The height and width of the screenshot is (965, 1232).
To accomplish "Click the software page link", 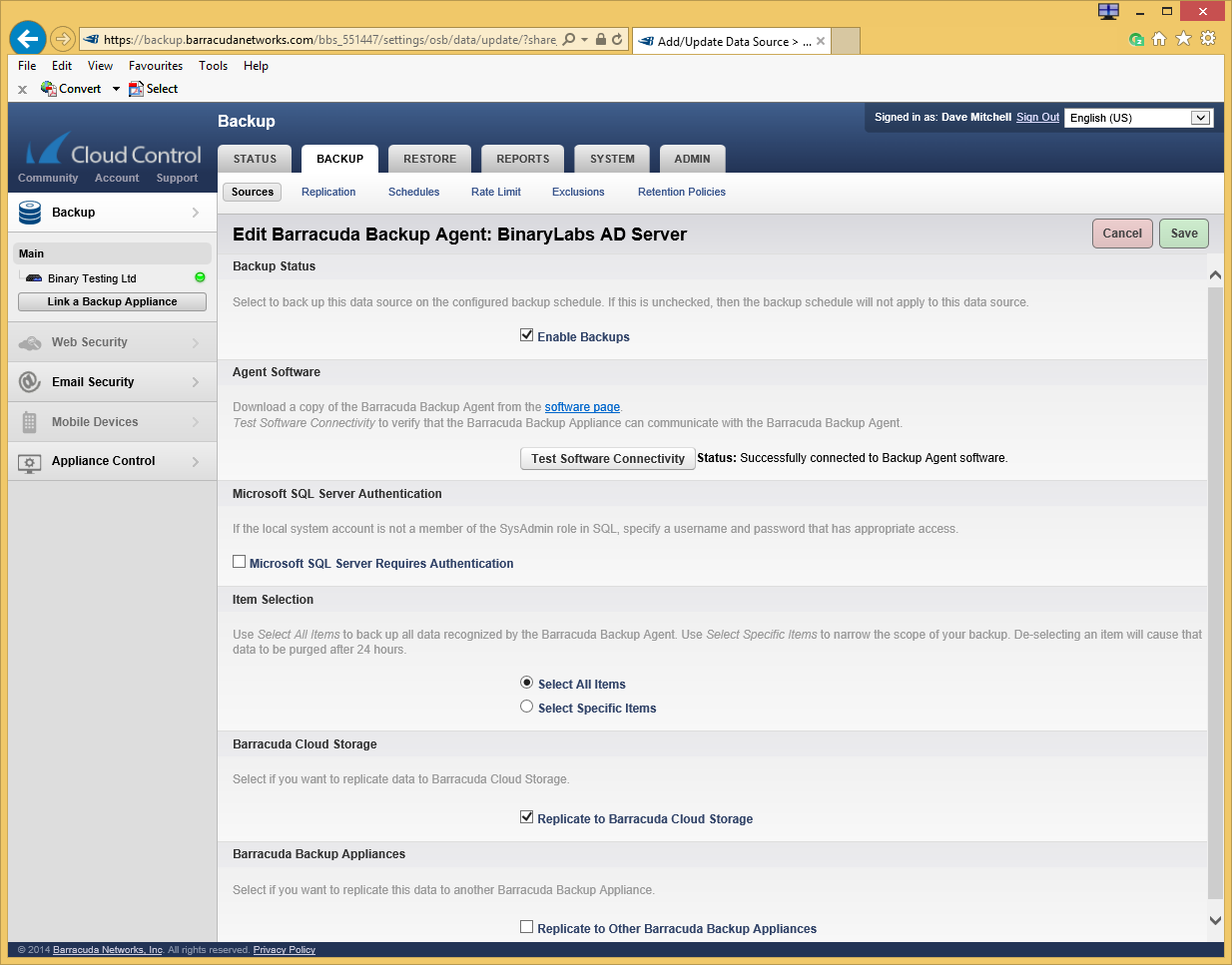I will (x=582, y=407).
